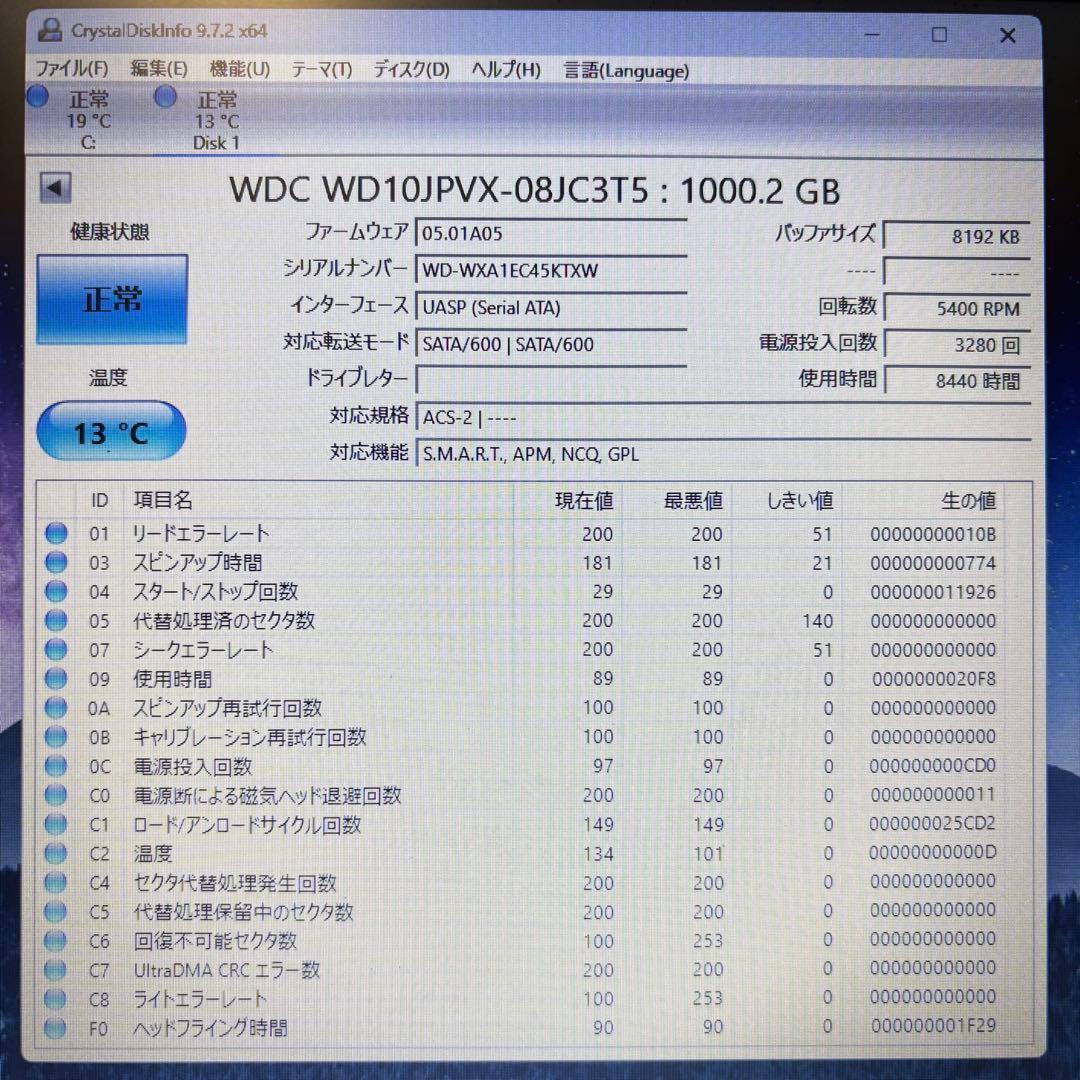The height and width of the screenshot is (1080, 1080).
Task: Select the ロード/アンロードサイクル回数 attribute name
Action: [247, 824]
